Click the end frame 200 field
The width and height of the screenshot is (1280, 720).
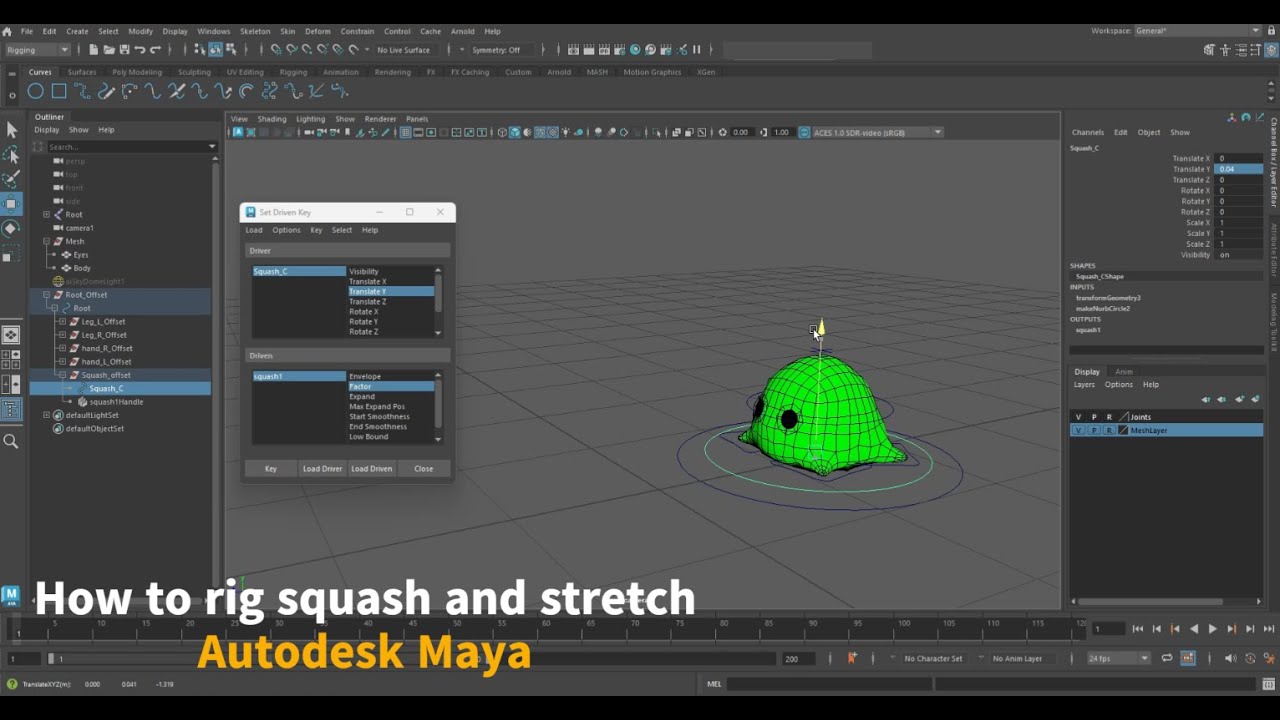point(798,658)
